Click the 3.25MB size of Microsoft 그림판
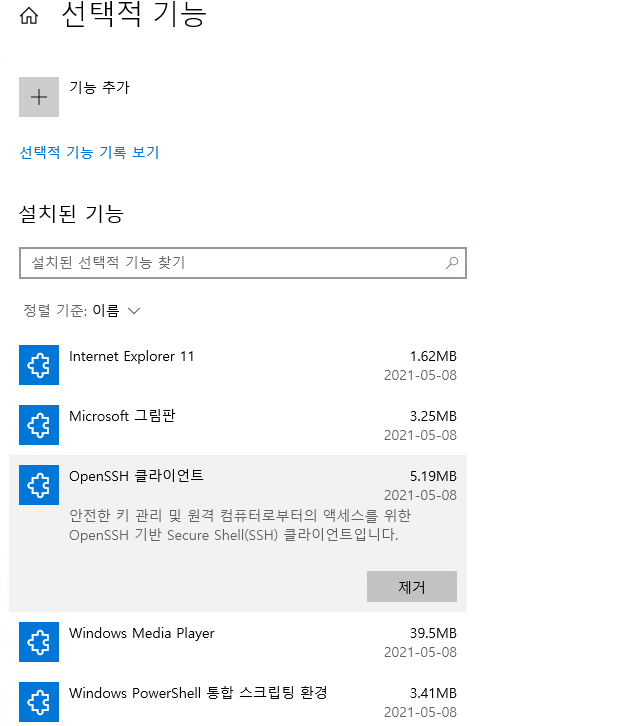 (433, 416)
